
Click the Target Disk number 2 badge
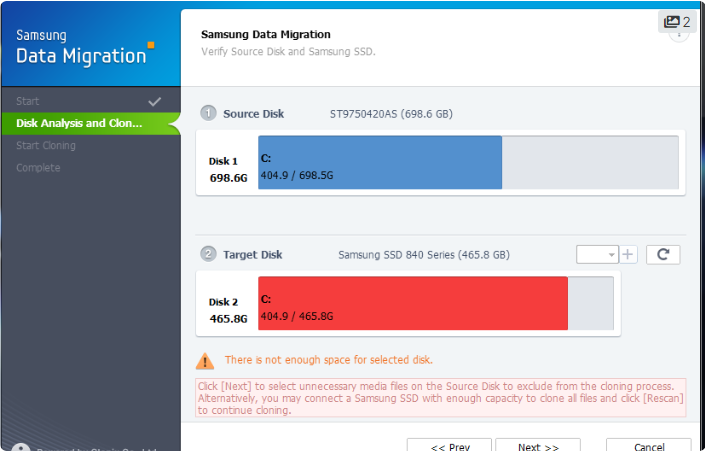pos(208,254)
